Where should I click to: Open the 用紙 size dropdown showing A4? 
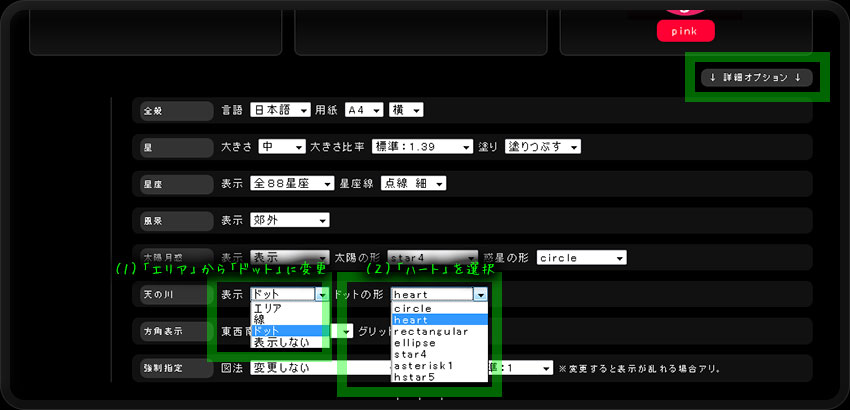(364, 110)
